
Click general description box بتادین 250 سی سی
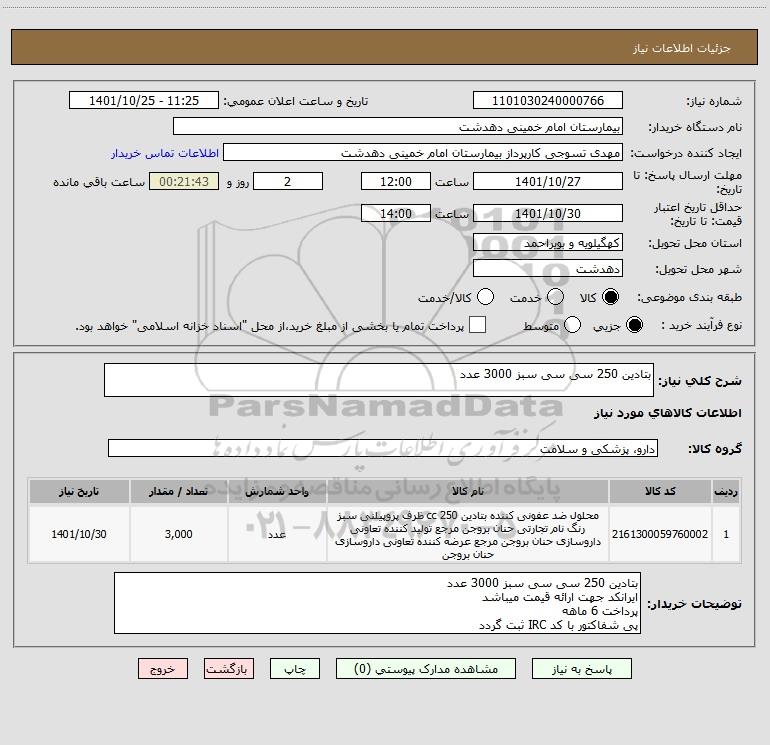point(379,380)
